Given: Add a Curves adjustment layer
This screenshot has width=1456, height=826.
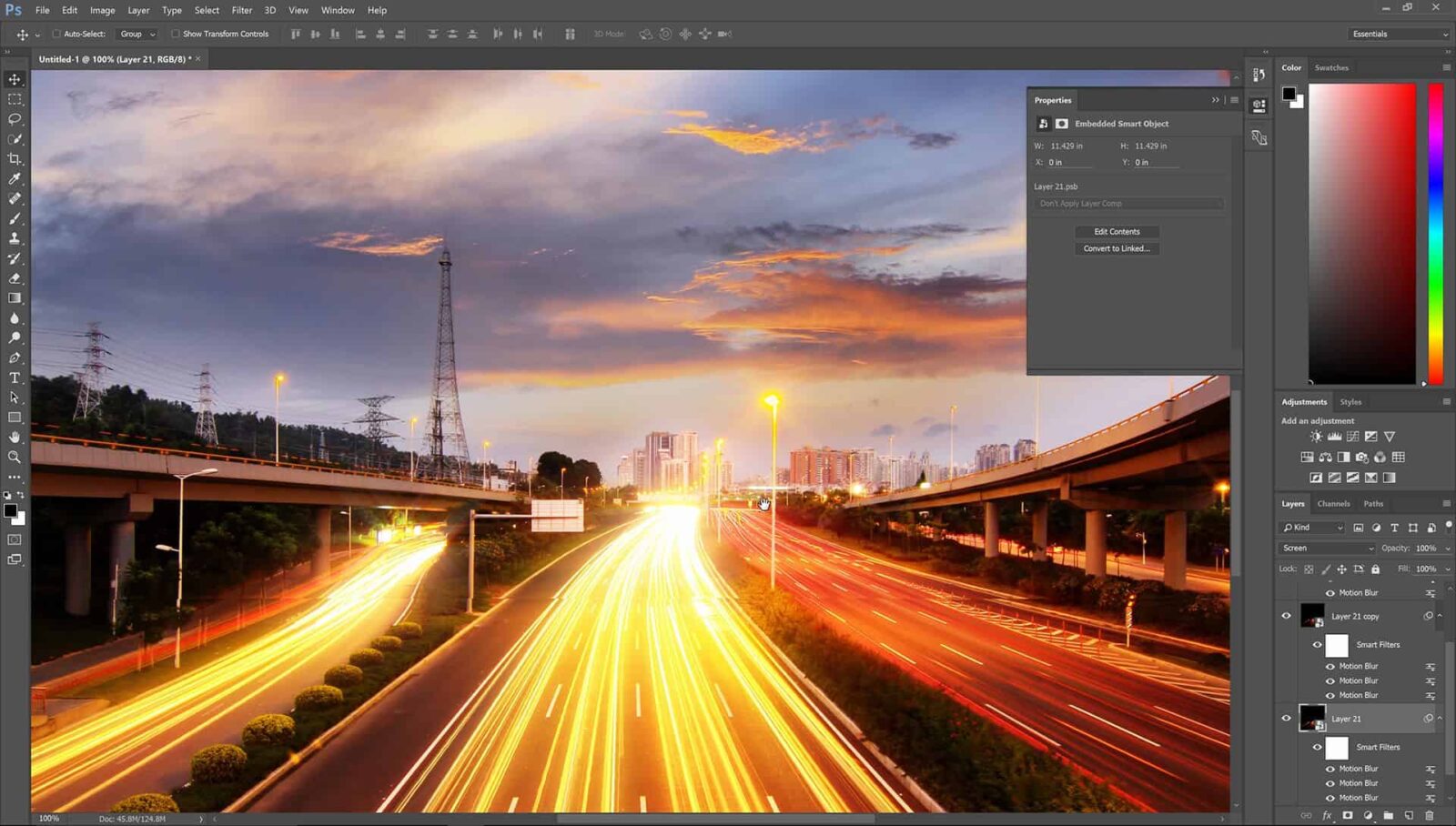Looking at the screenshot, I should [x=1353, y=436].
